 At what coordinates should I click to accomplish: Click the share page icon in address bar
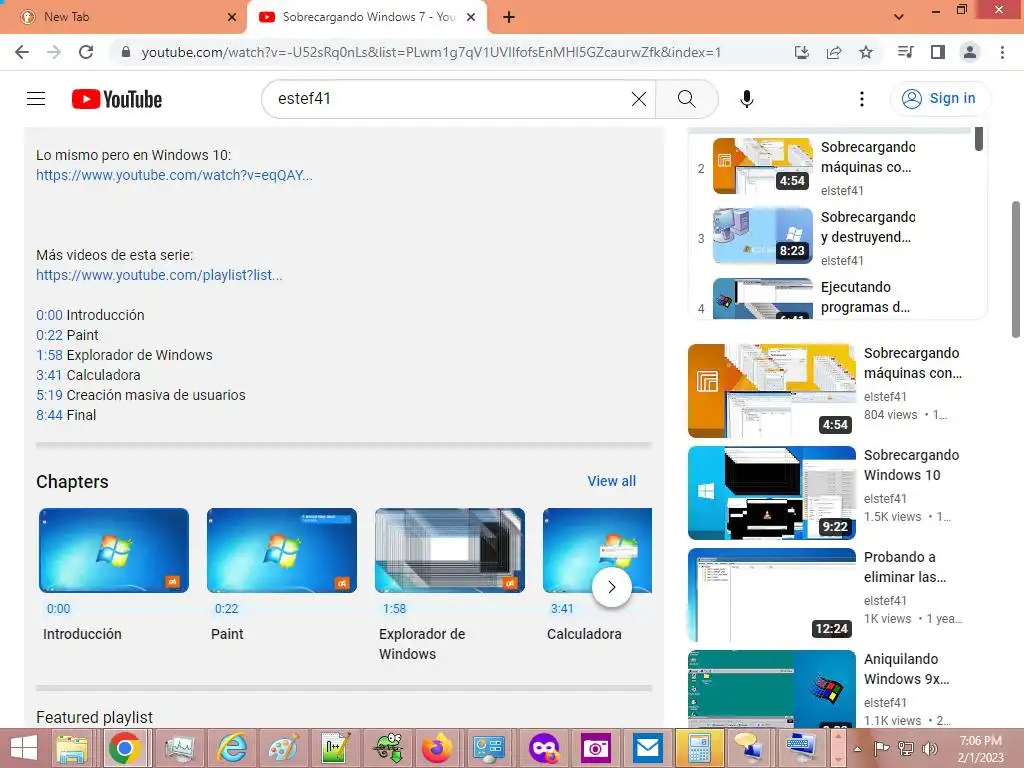(834, 52)
